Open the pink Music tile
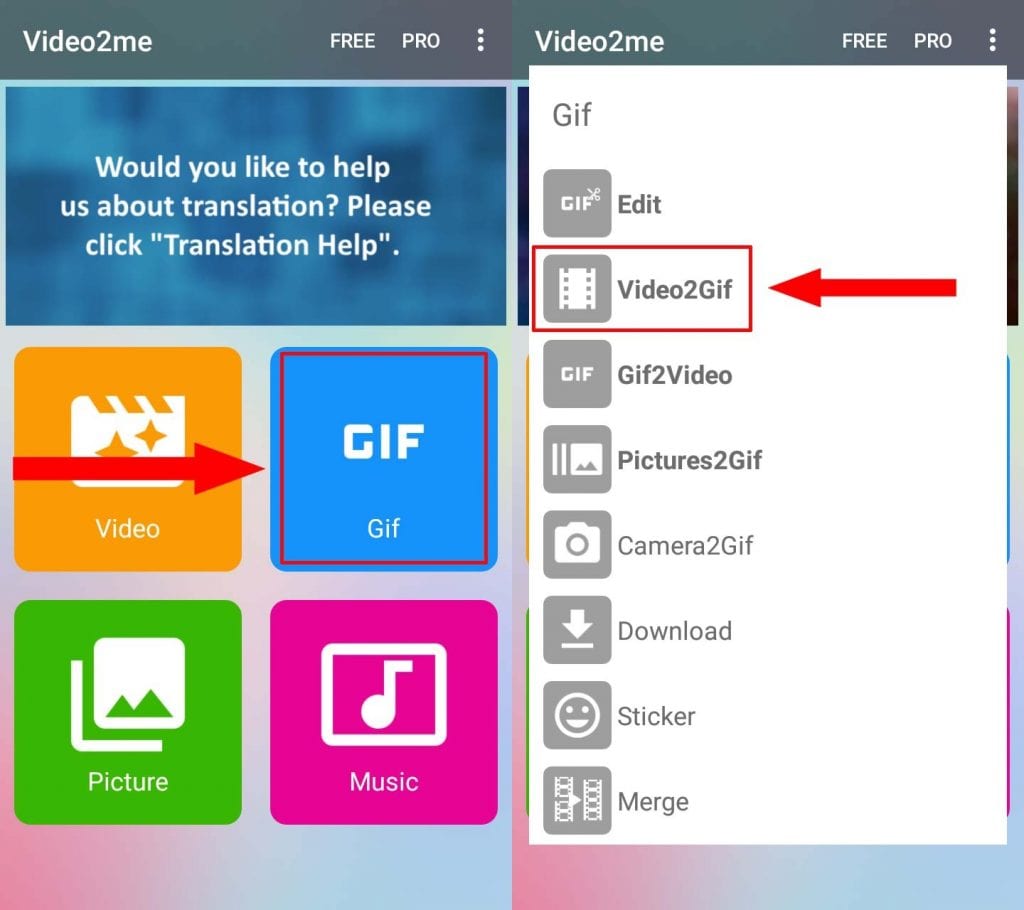Screen dimensions: 1024x910 (x=383, y=712)
